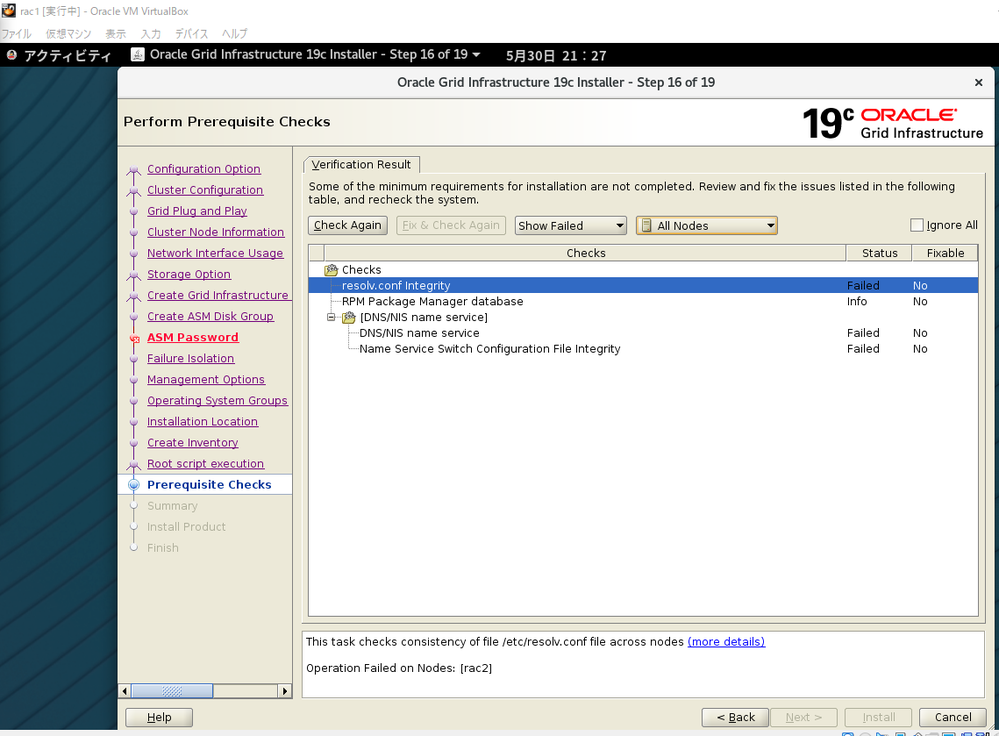Go to Cluster Configuration step
The image size is (999, 736).
coord(205,190)
